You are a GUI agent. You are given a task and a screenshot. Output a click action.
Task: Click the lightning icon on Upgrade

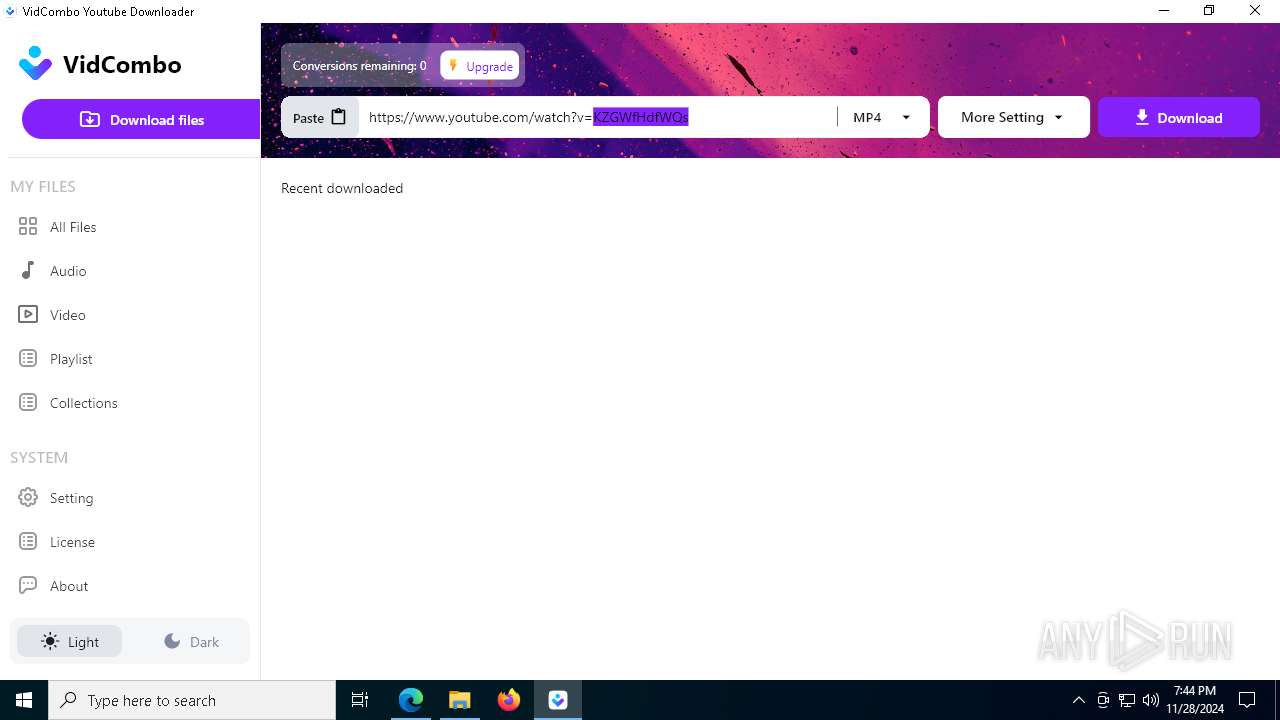[x=454, y=66]
